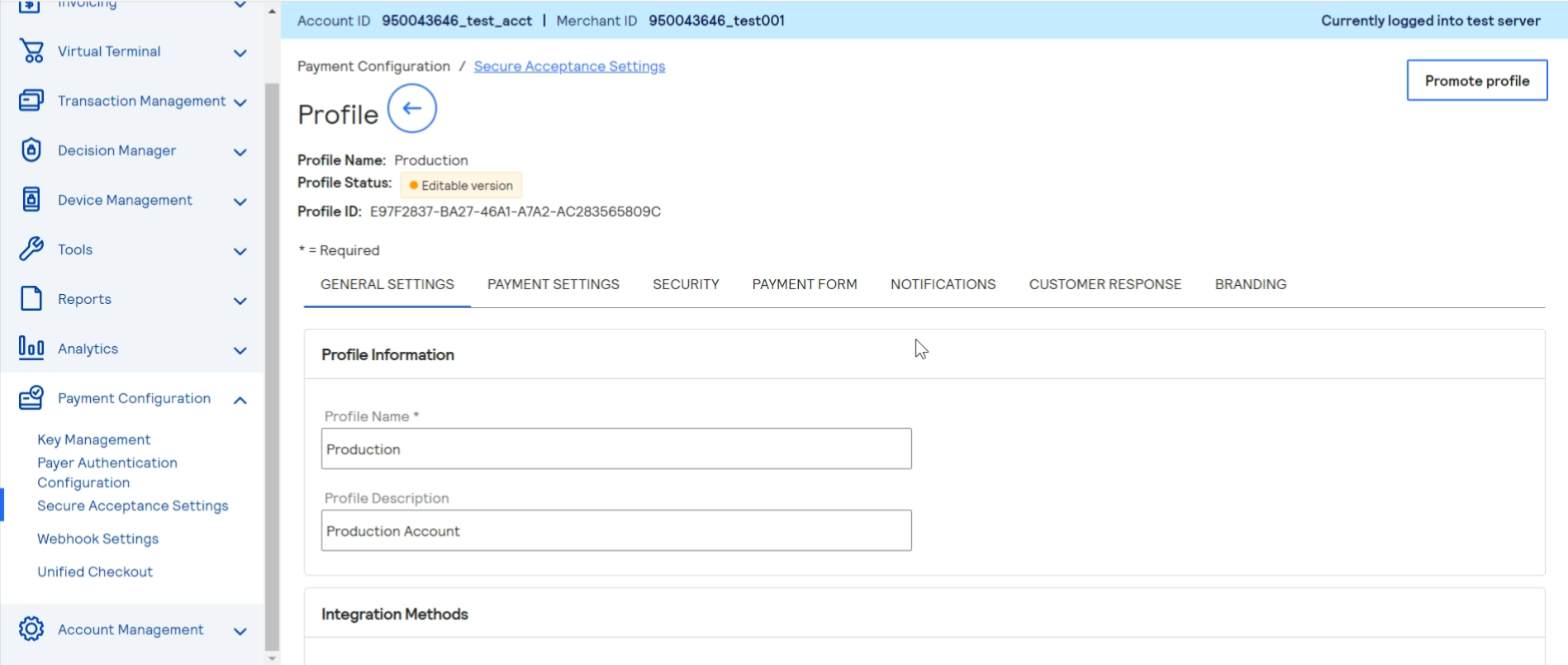Click the back arrow beside Profile
This screenshot has height=665, width=1568.
[411, 108]
